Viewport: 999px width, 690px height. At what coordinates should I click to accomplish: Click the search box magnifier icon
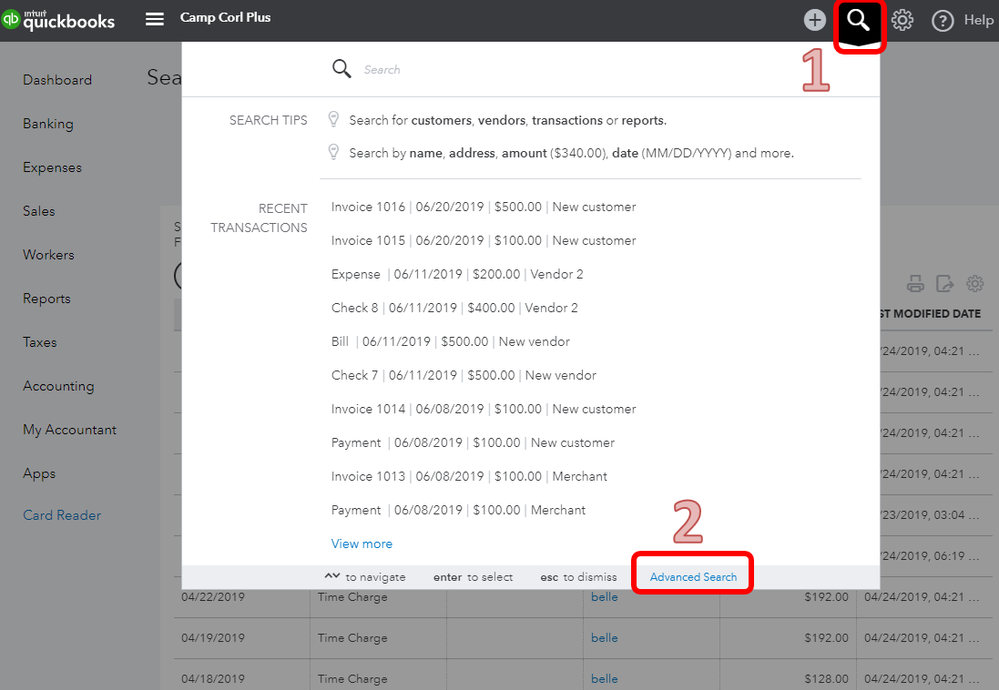[341, 69]
